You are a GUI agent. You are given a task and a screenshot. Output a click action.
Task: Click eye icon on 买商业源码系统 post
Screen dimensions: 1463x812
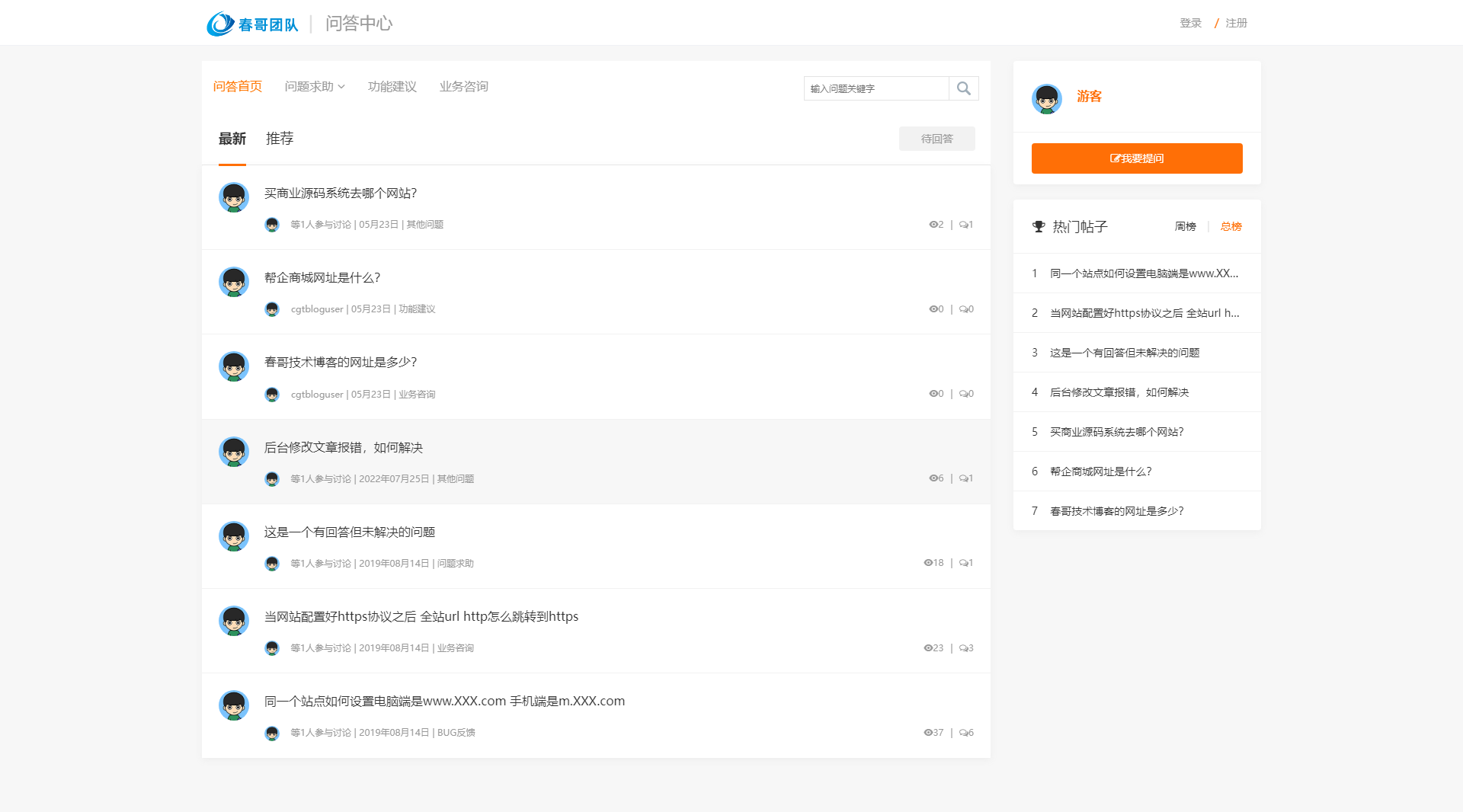[933, 225]
